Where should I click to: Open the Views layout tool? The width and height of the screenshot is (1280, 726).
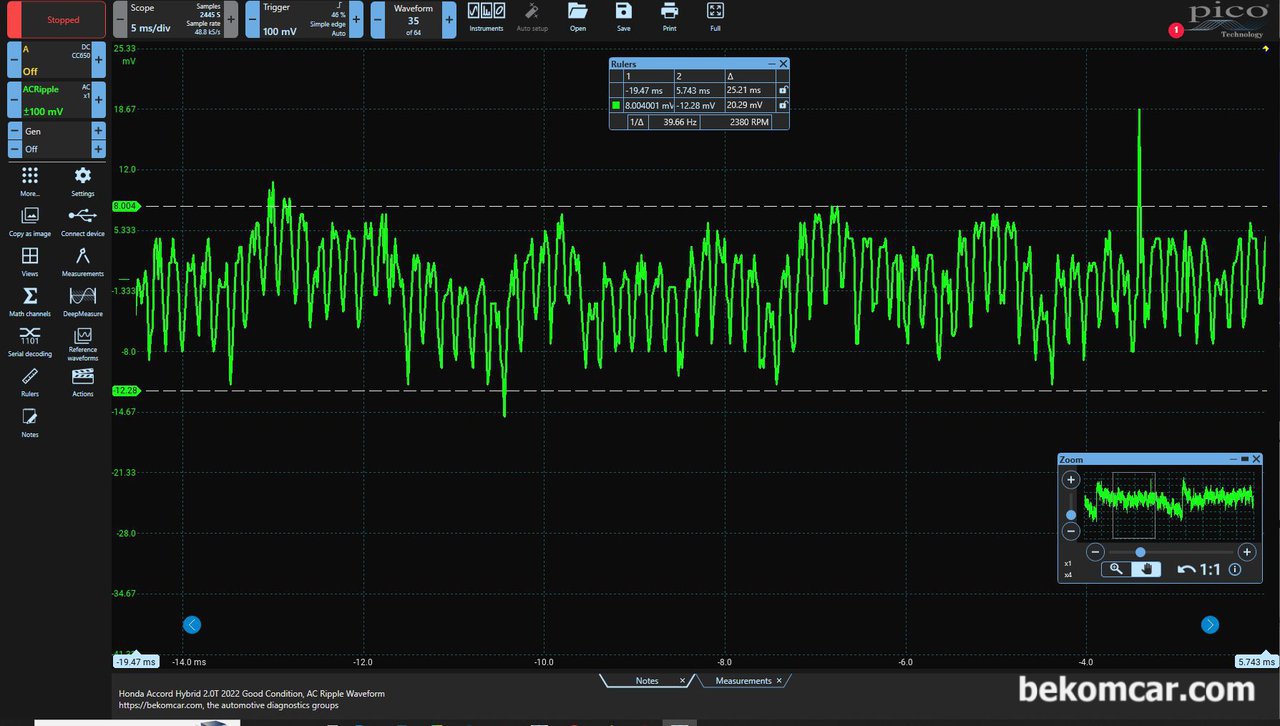click(x=30, y=261)
